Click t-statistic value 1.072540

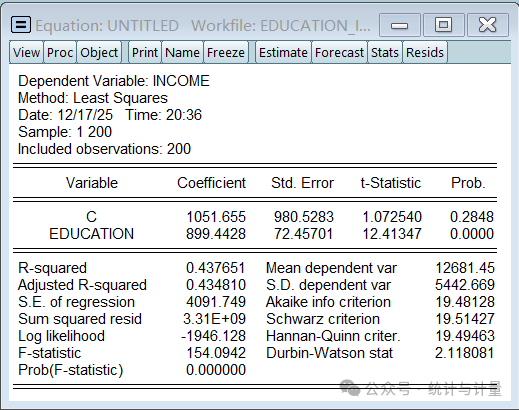point(392,217)
